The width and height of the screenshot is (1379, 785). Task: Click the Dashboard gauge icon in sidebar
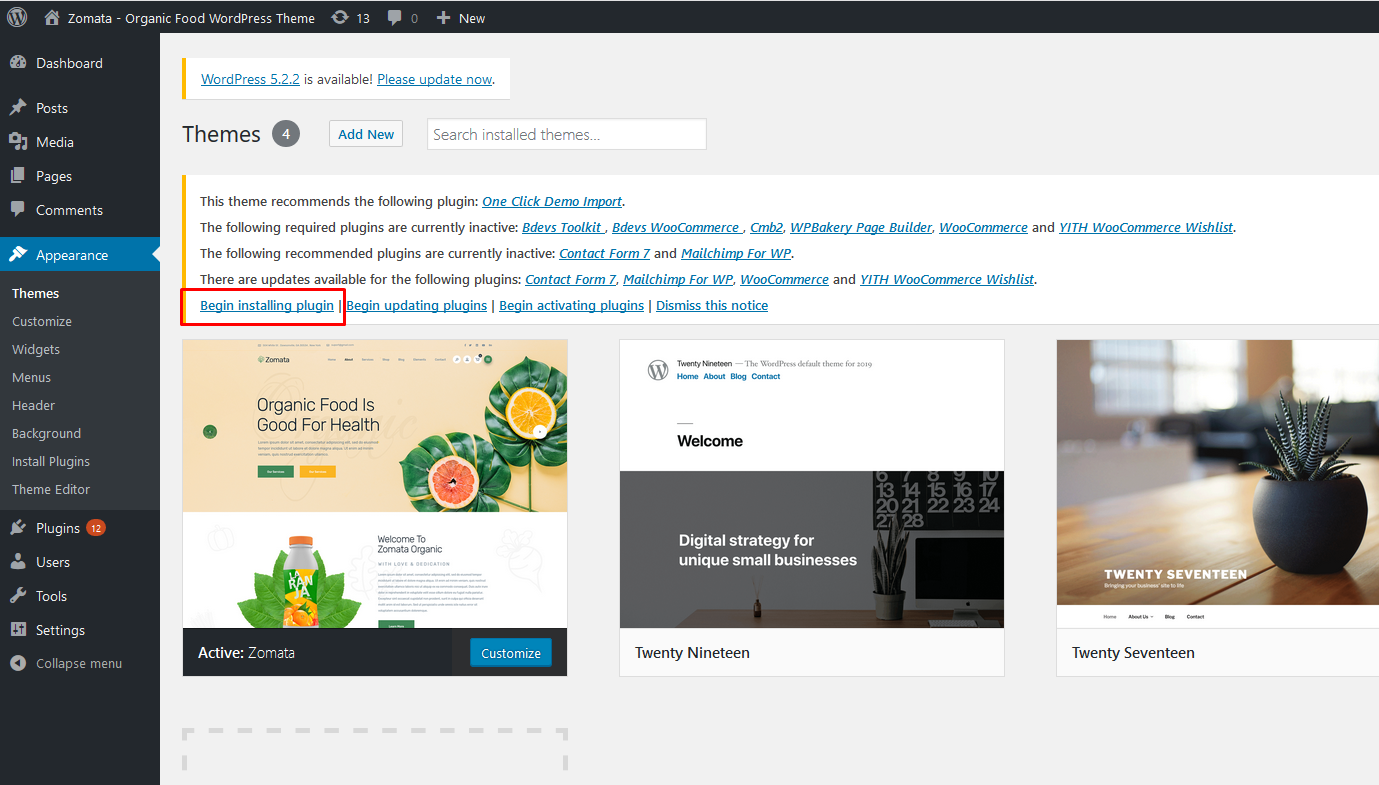coord(18,63)
